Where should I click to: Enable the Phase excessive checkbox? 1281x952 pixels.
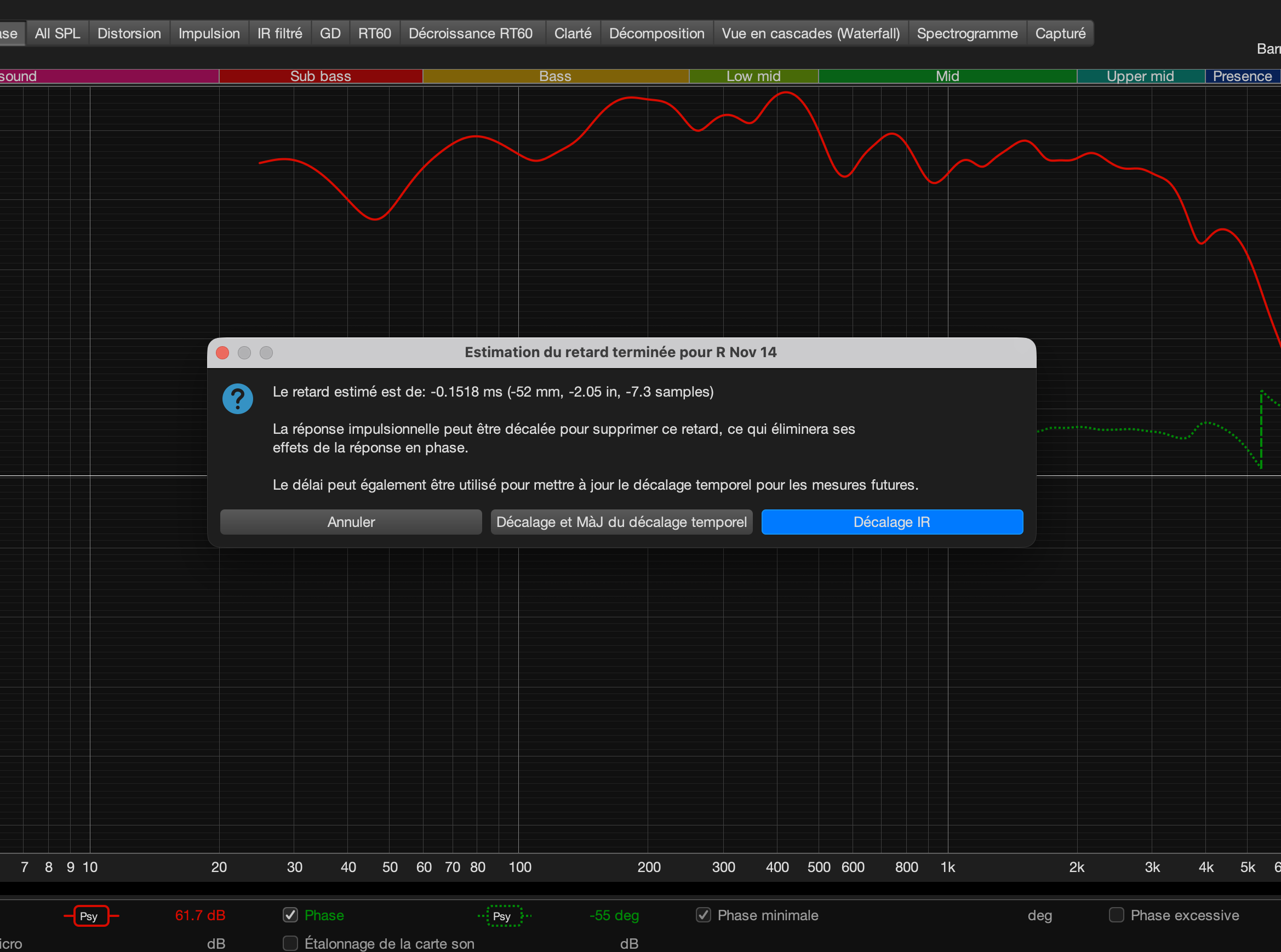pos(1117,915)
